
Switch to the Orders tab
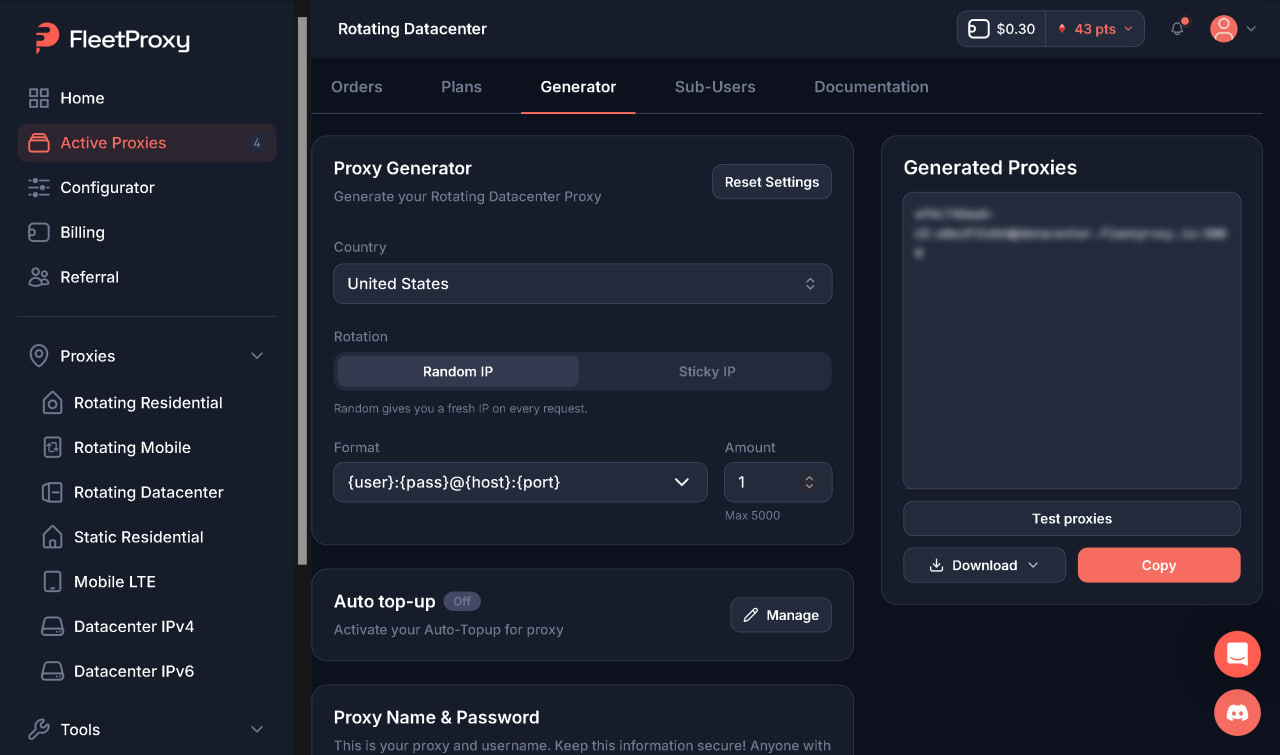click(x=357, y=87)
